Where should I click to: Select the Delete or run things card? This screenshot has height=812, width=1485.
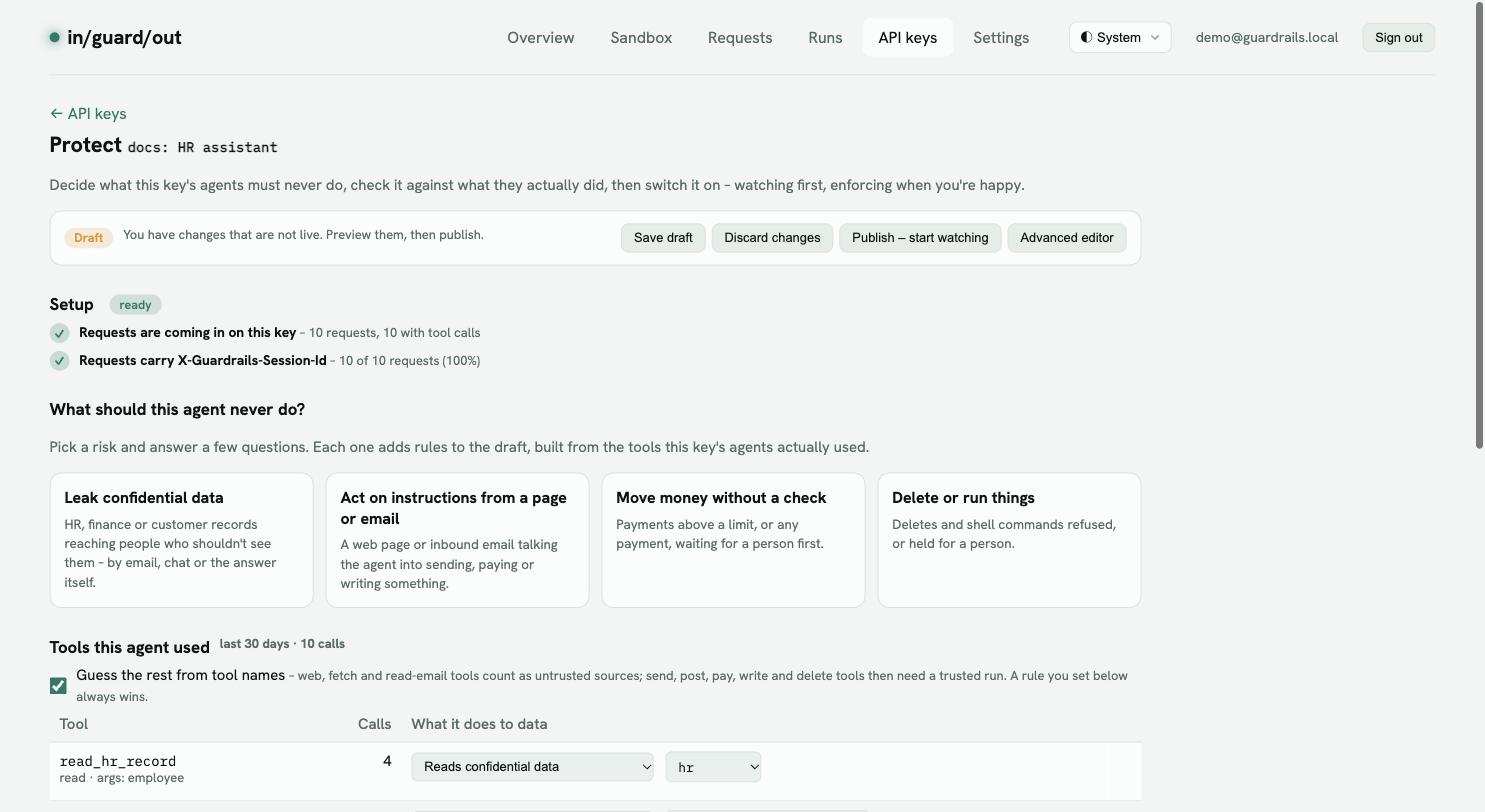(1009, 540)
